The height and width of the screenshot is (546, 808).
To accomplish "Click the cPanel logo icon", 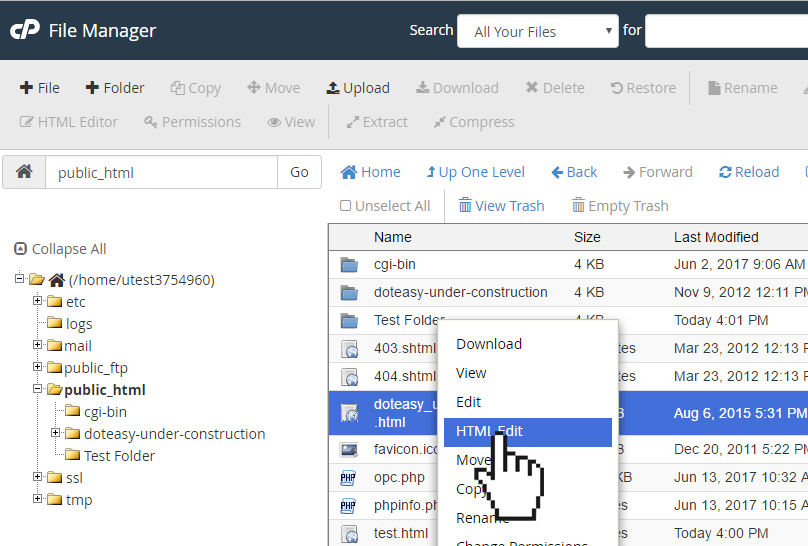I will coord(25,30).
